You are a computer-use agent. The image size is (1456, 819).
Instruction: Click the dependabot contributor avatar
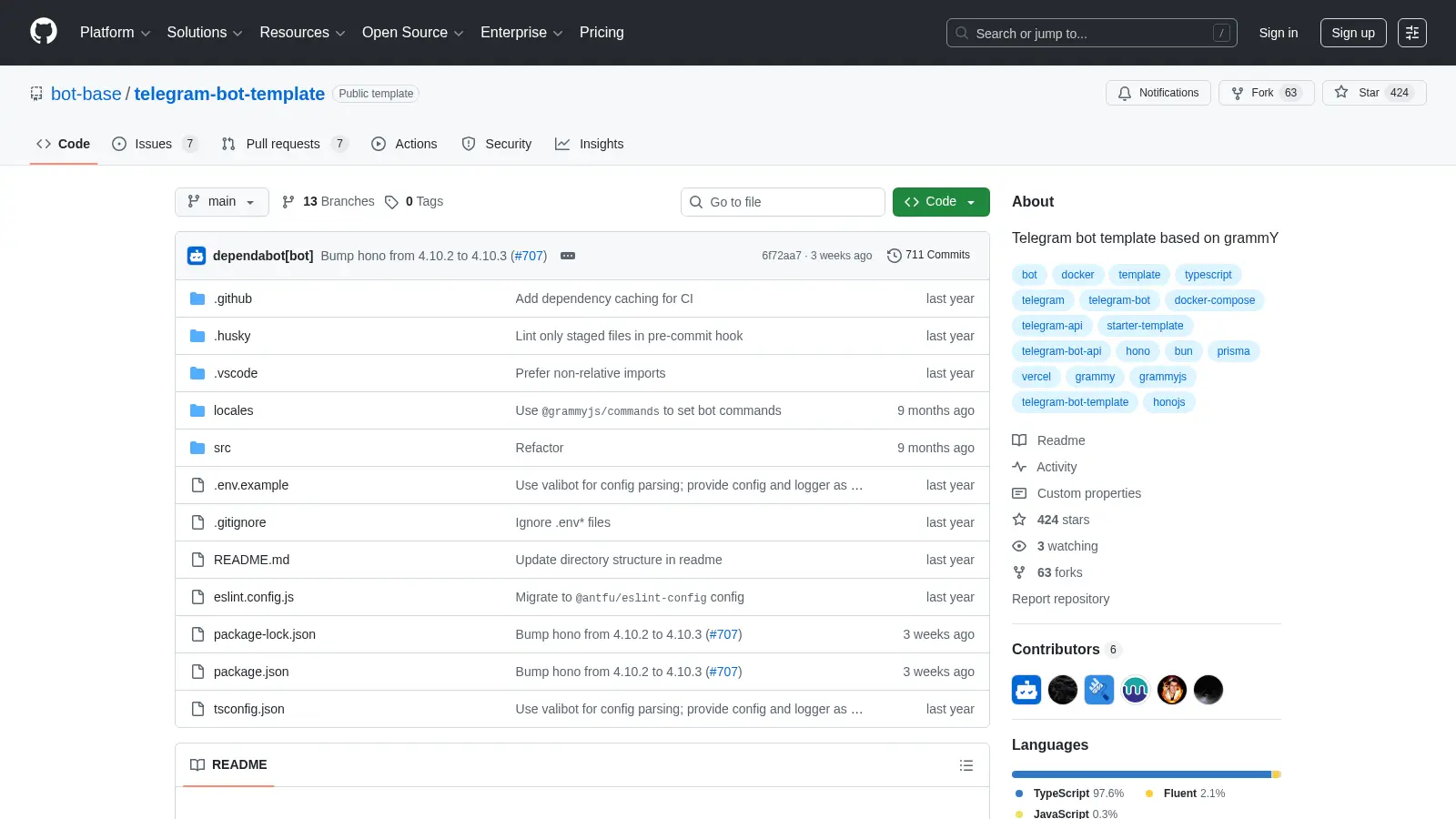tap(1026, 690)
